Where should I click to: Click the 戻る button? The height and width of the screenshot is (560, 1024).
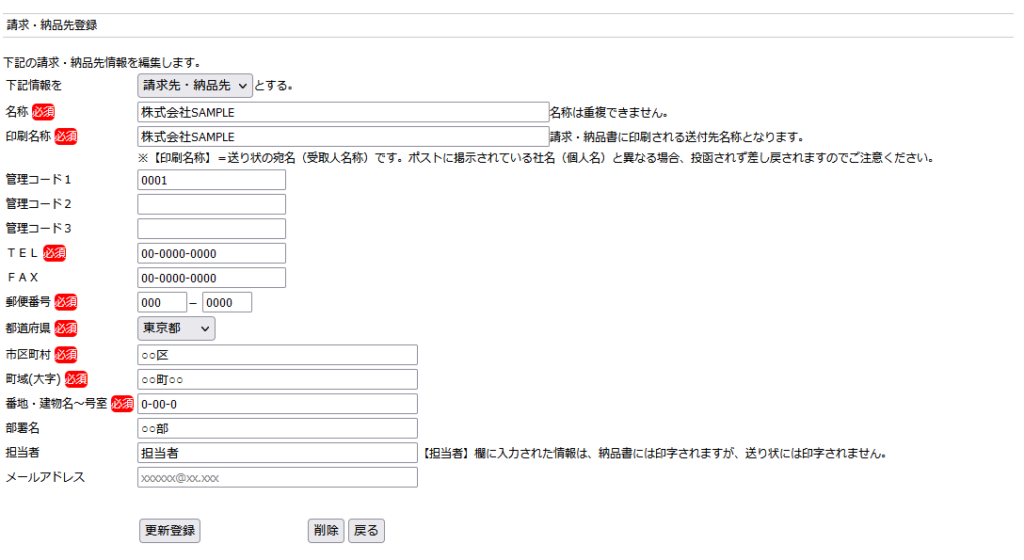point(366,531)
